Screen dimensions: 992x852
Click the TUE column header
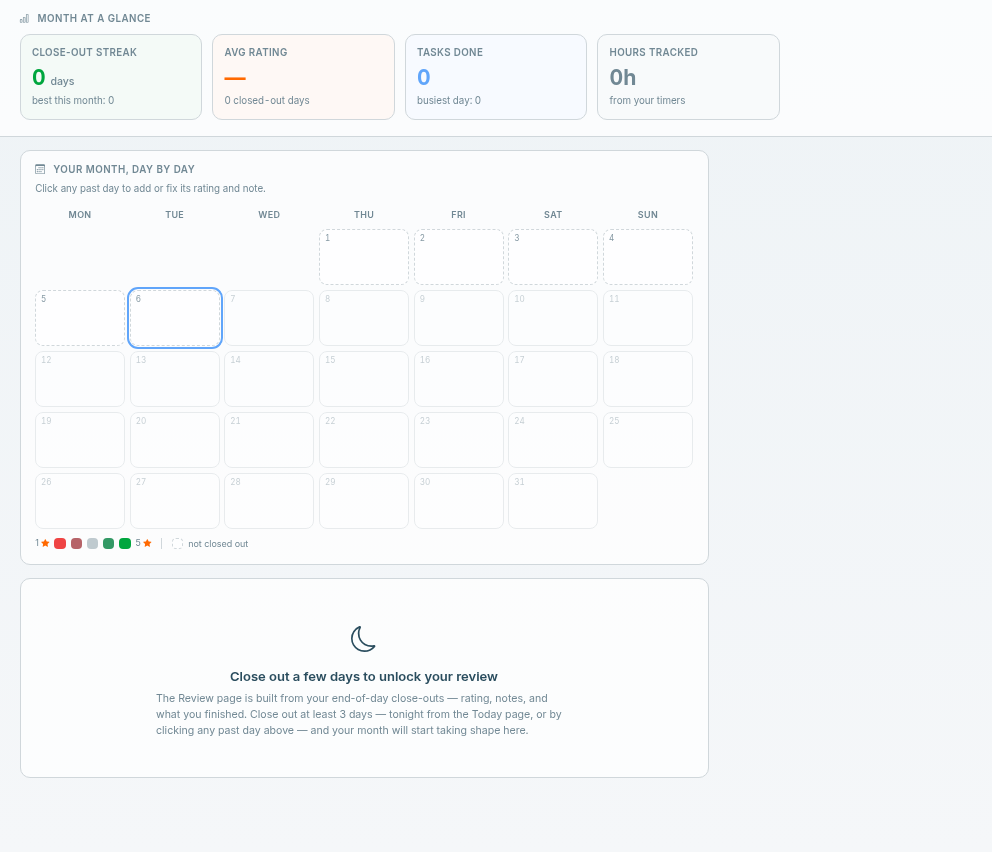click(175, 214)
